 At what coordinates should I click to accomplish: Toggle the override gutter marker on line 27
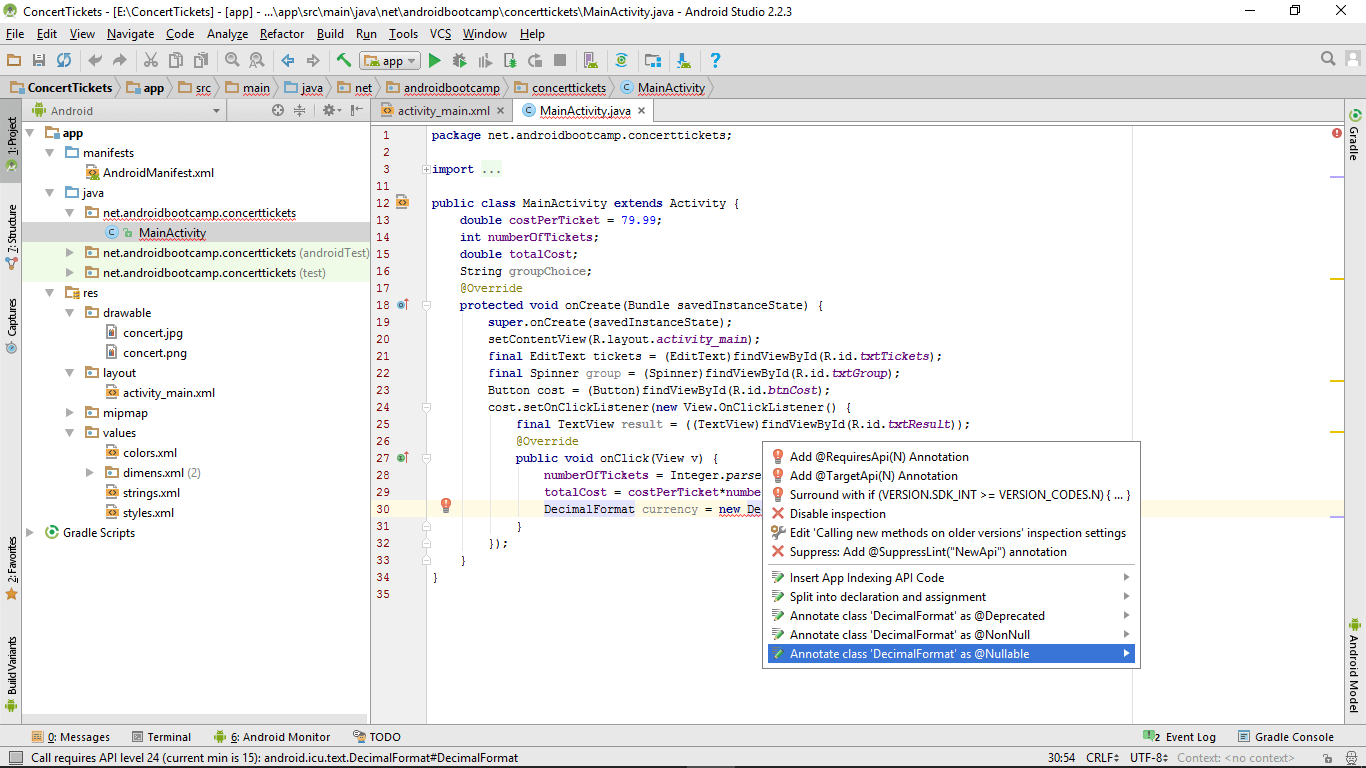[401, 458]
